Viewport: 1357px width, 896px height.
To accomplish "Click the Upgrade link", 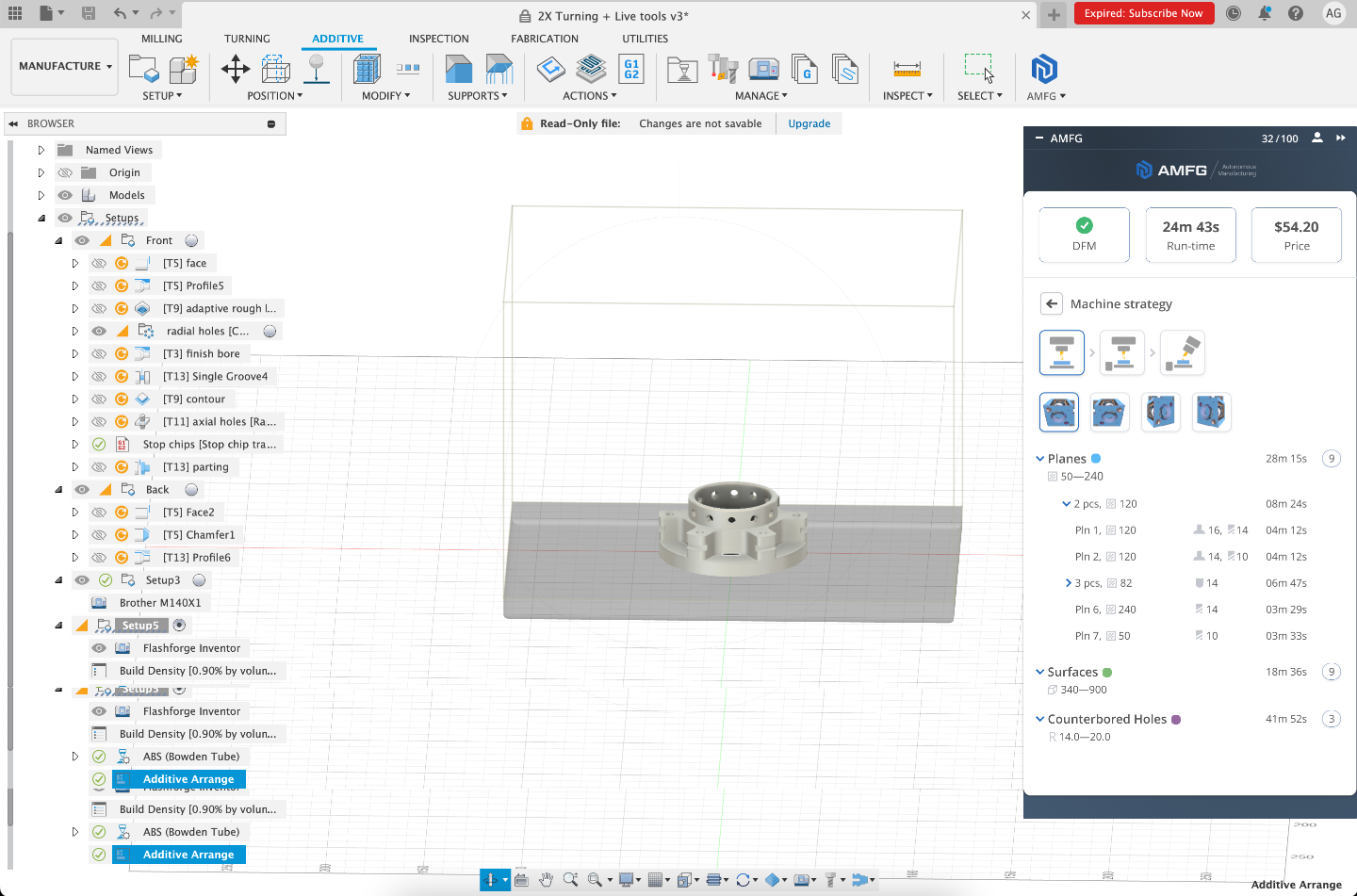I will pos(809,123).
